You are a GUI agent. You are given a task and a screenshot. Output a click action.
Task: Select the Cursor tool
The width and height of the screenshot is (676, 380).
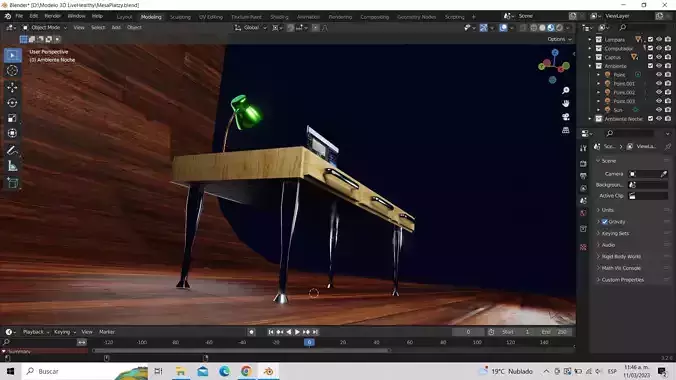13,71
